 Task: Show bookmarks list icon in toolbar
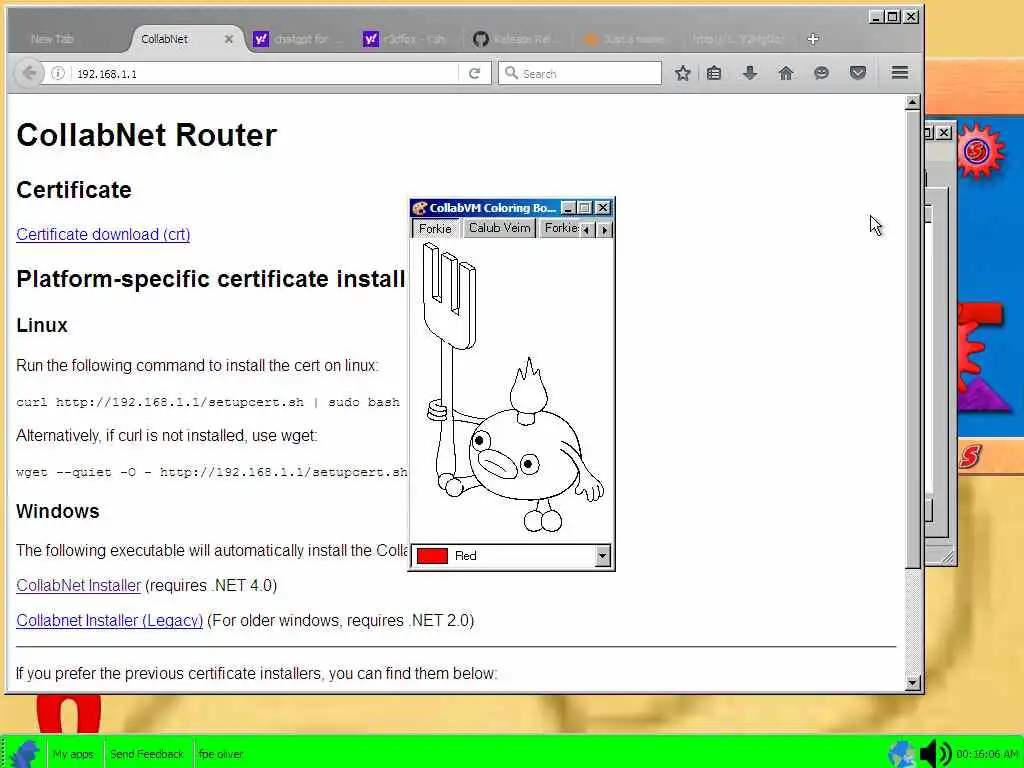(x=714, y=73)
